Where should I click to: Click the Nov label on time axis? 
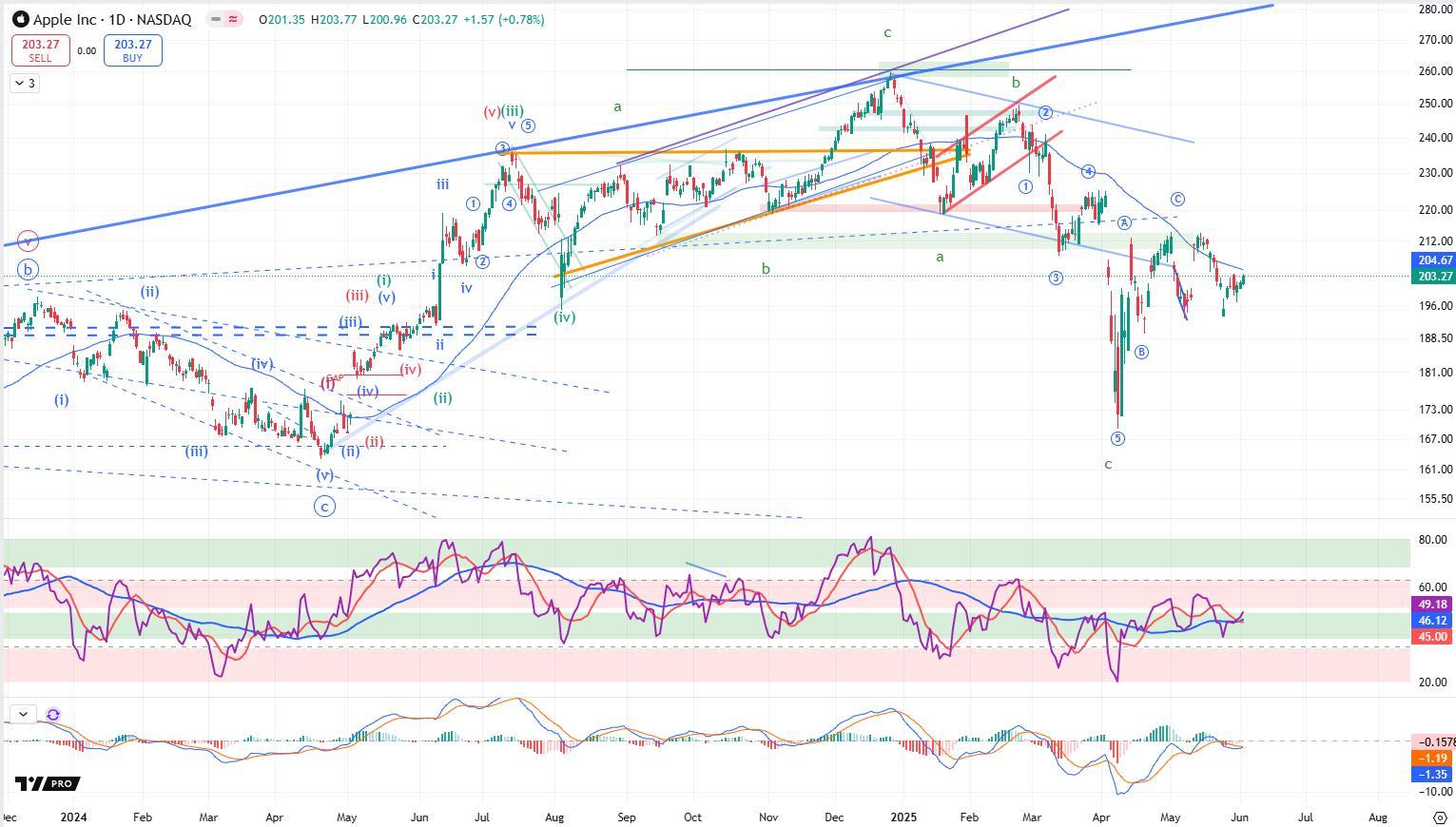(x=768, y=817)
